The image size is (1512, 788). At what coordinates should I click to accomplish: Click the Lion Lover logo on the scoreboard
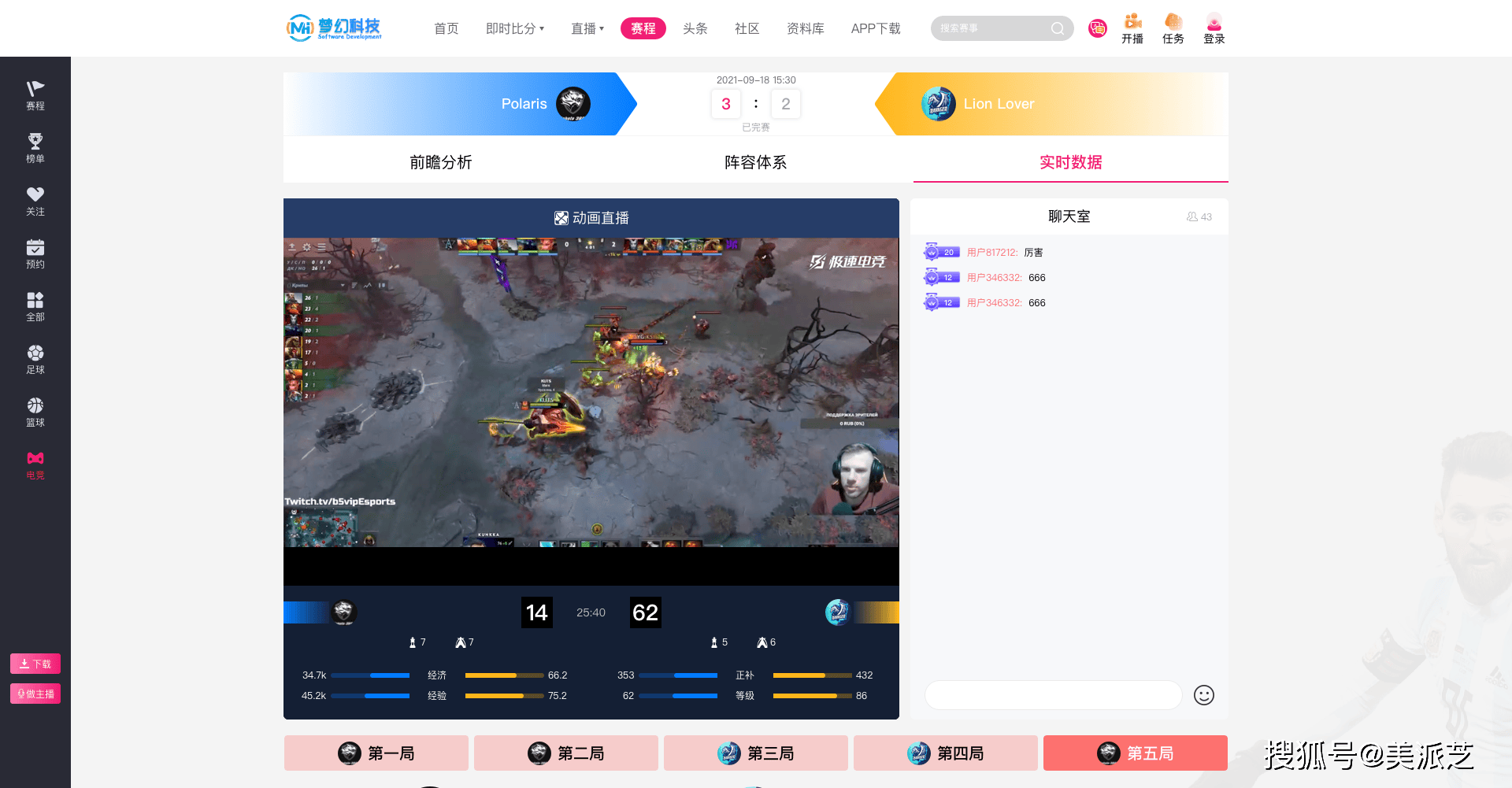click(838, 612)
